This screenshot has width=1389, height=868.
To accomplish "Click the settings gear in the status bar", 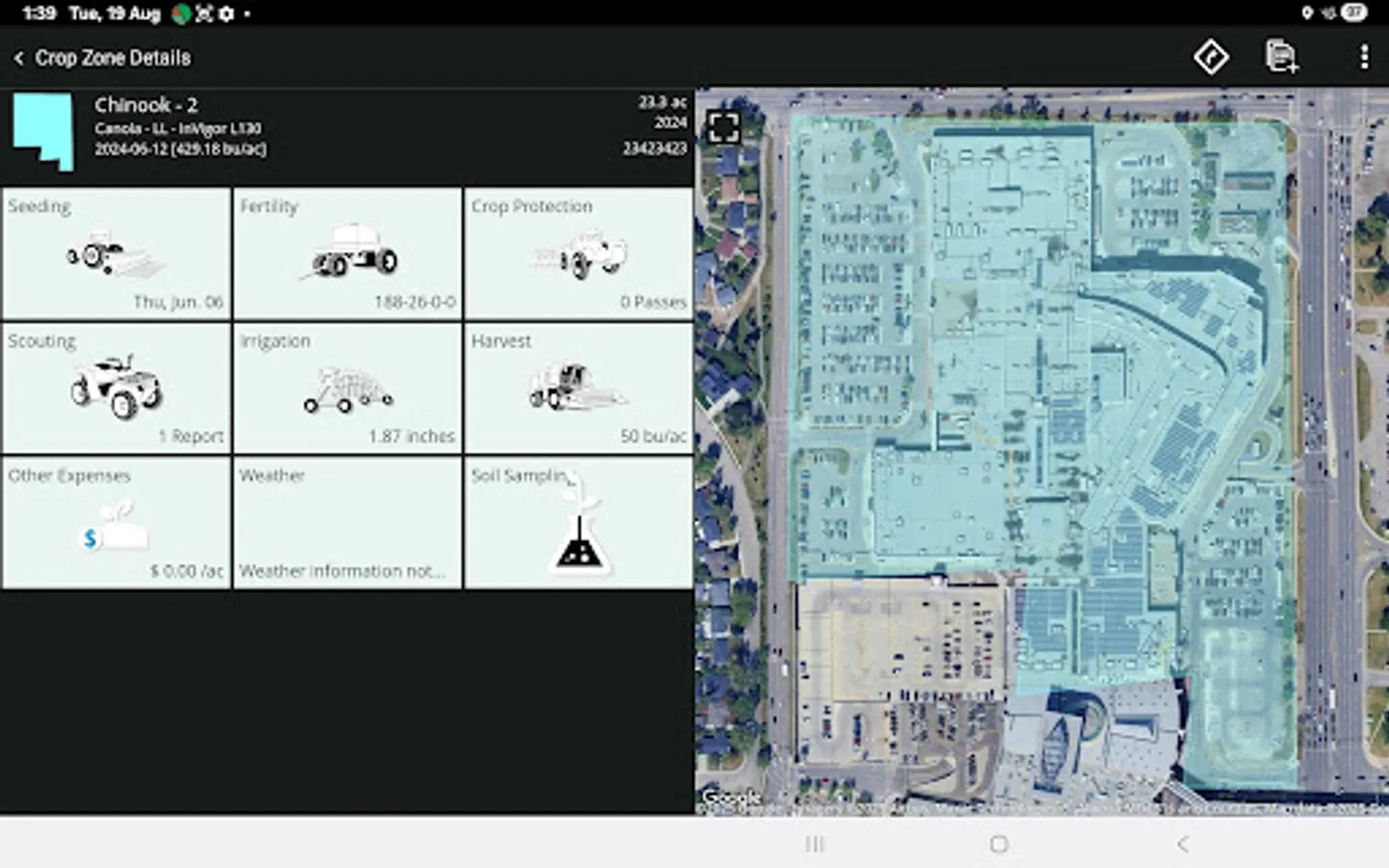I will (224, 14).
